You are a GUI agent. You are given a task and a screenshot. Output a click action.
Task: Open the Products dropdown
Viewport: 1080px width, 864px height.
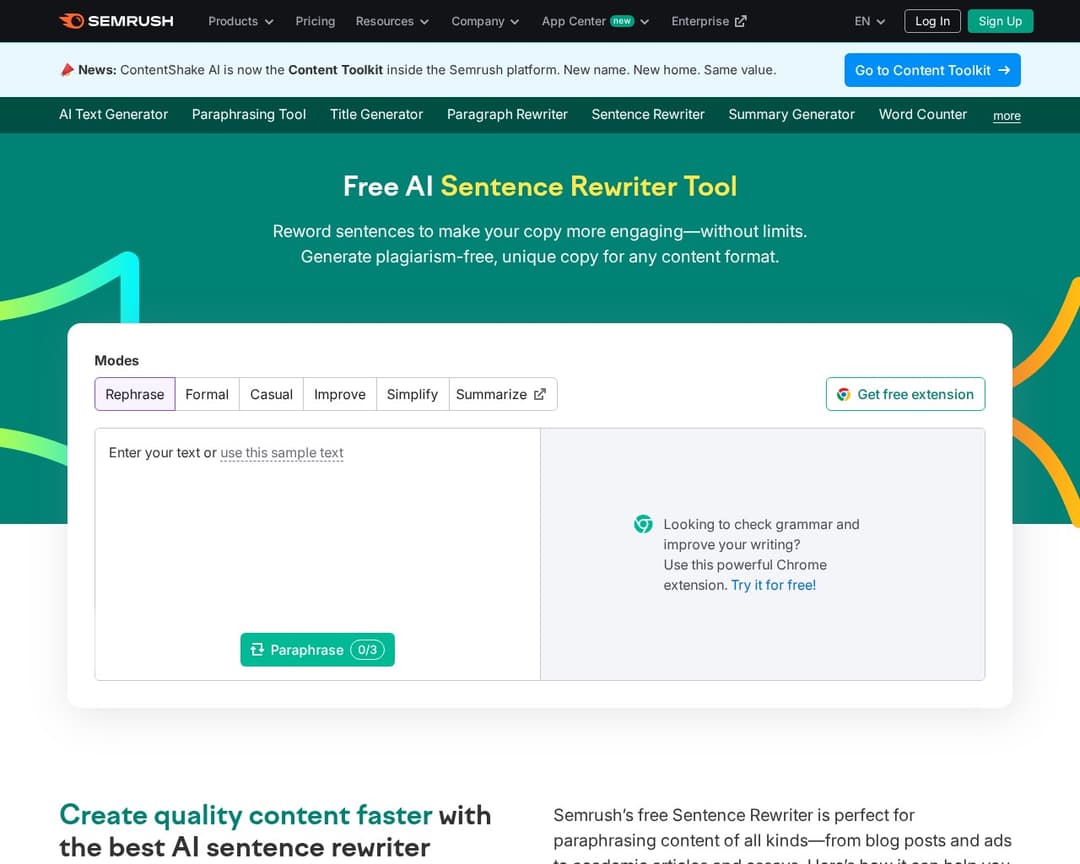tap(240, 21)
